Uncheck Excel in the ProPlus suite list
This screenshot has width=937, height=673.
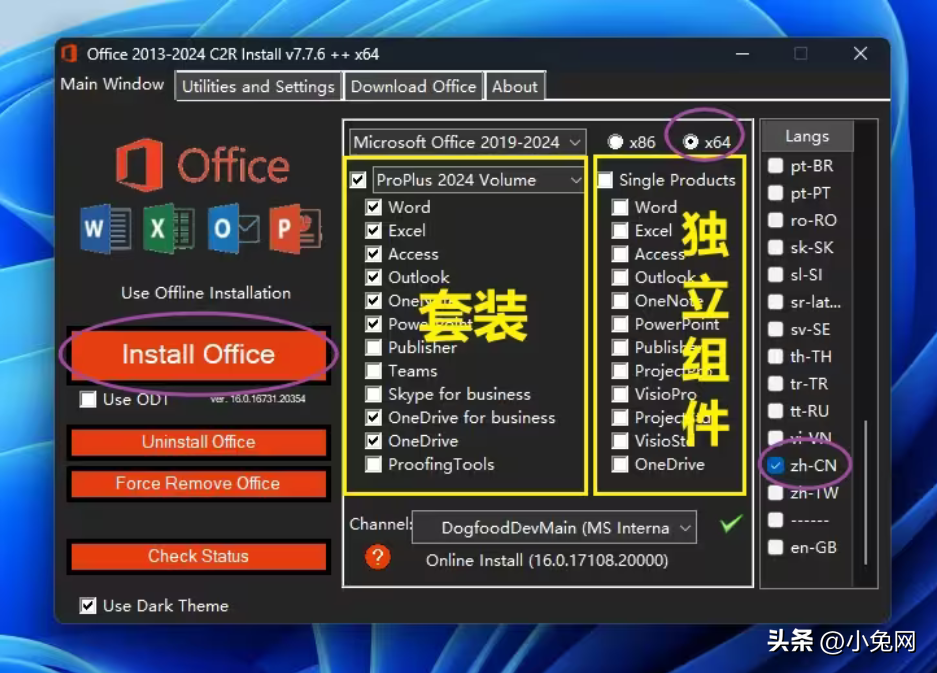[x=373, y=231]
